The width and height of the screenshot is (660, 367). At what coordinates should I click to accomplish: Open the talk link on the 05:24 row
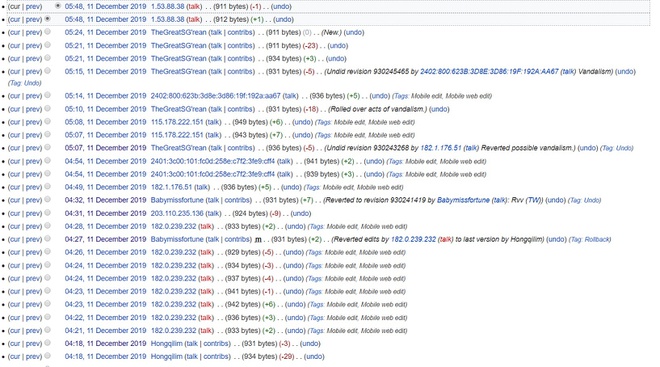216,32
